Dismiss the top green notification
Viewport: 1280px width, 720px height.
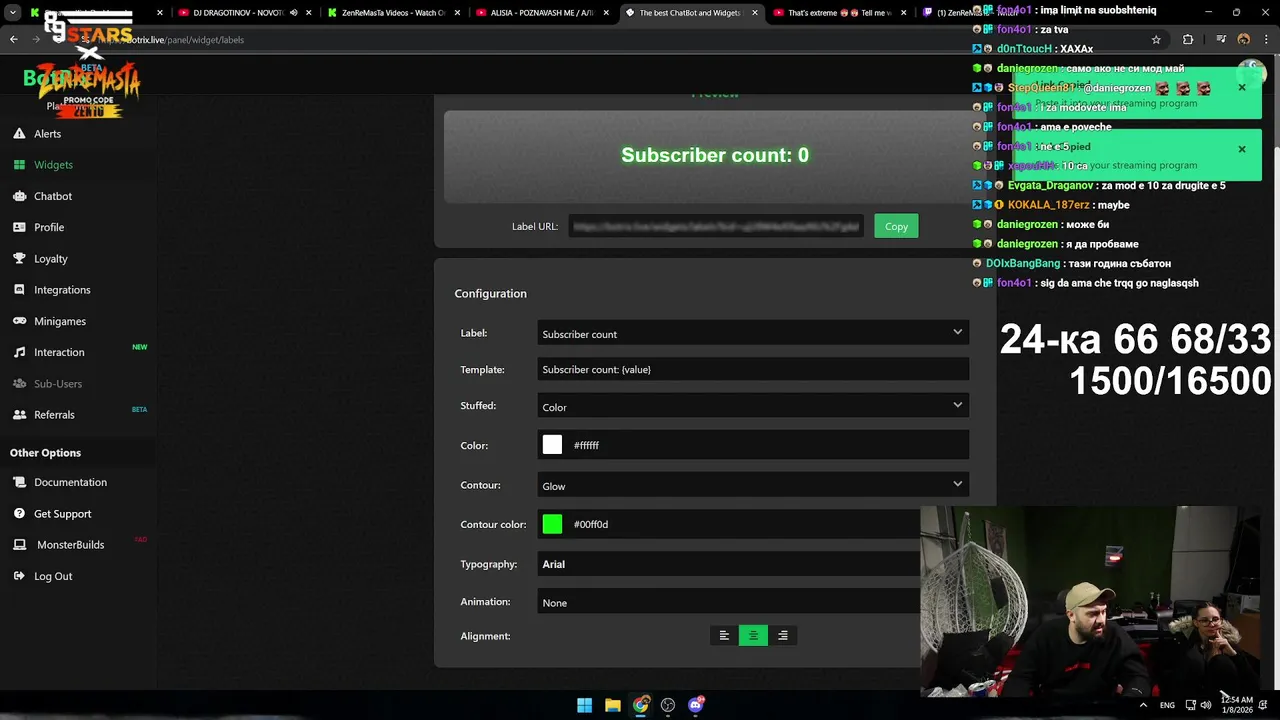1242,88
